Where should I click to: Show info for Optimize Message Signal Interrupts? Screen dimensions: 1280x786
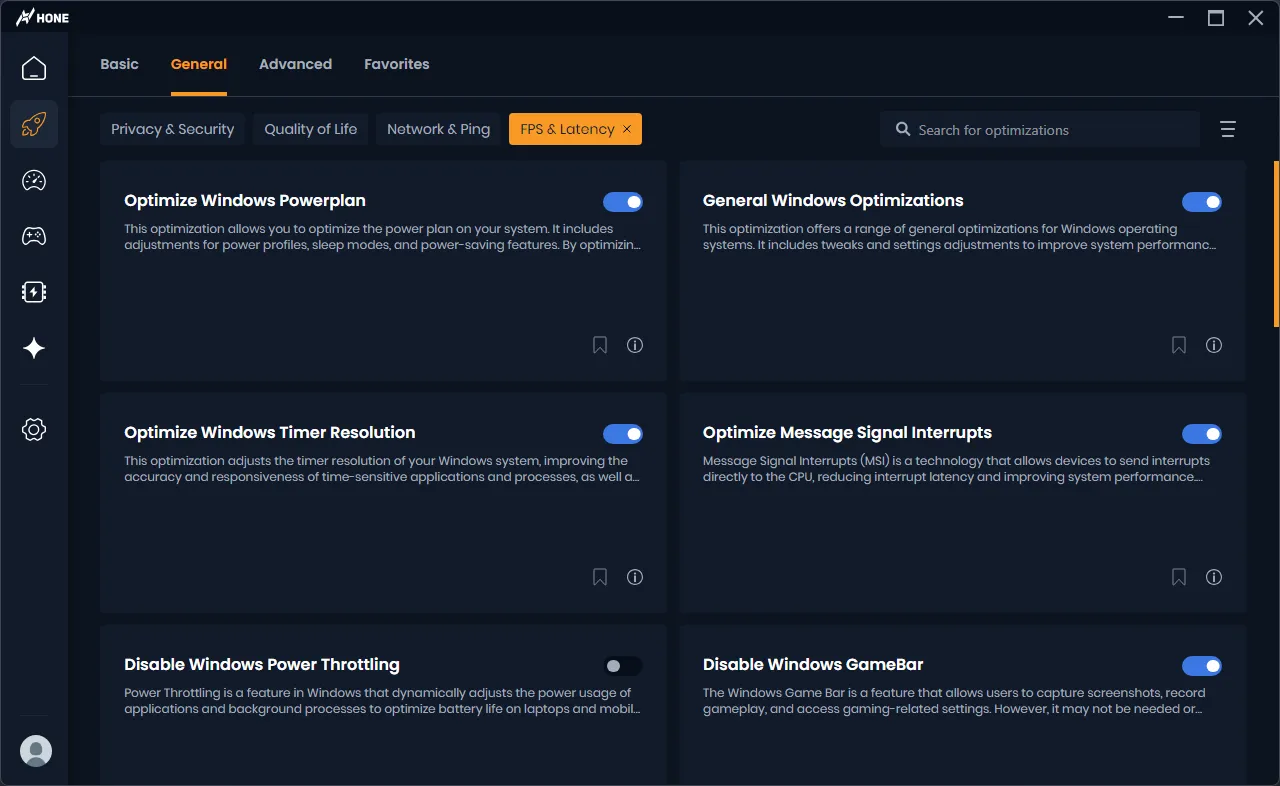click(1214, 577)
